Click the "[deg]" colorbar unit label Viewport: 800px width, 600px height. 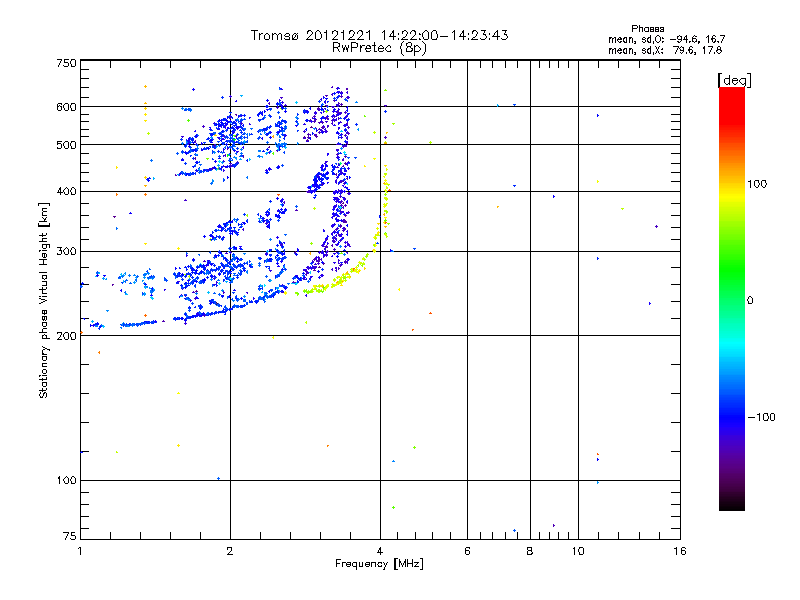click(x=734, y=80)
